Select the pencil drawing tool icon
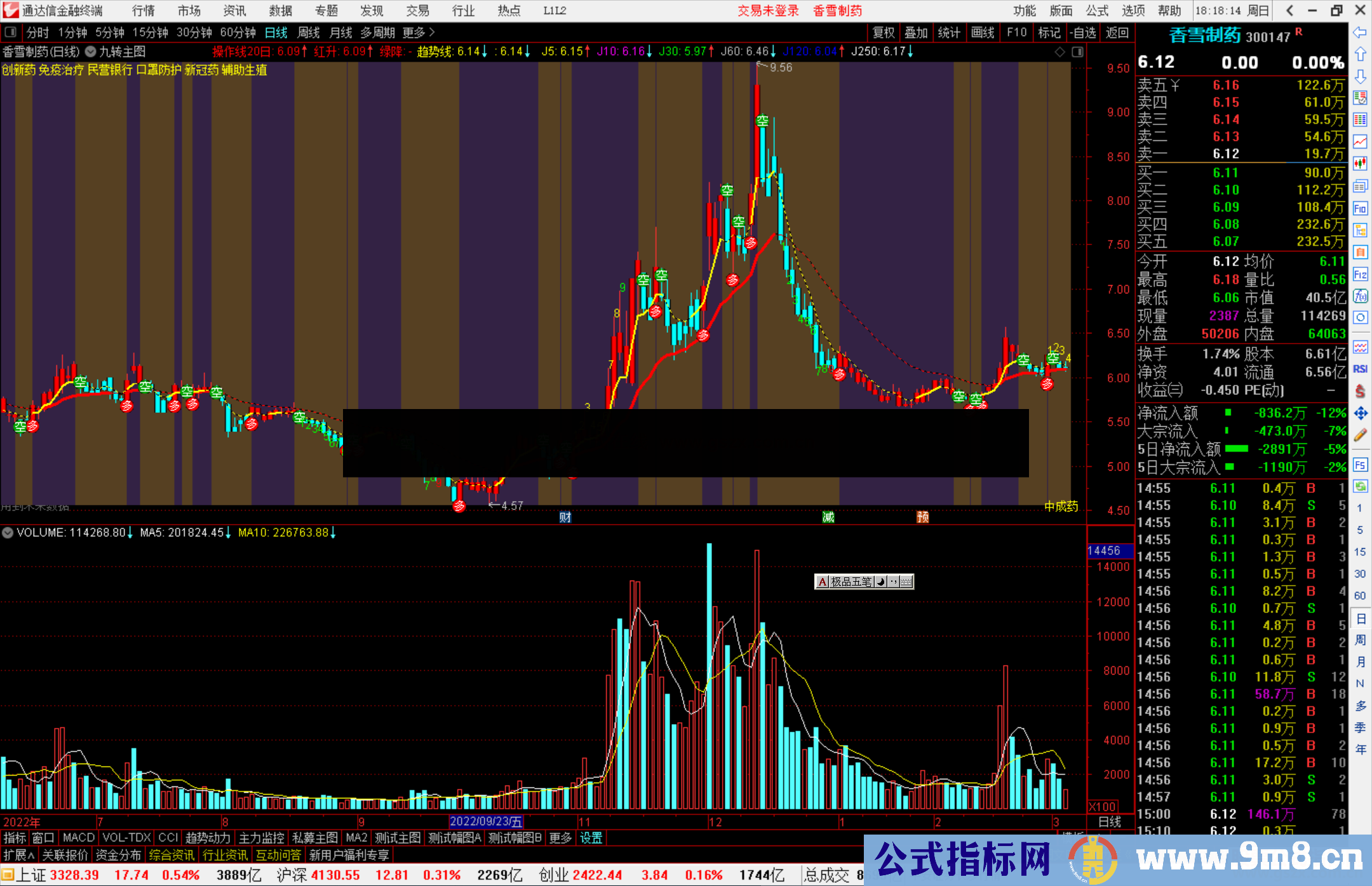The image size is (1372, 886). (1360, 435)
